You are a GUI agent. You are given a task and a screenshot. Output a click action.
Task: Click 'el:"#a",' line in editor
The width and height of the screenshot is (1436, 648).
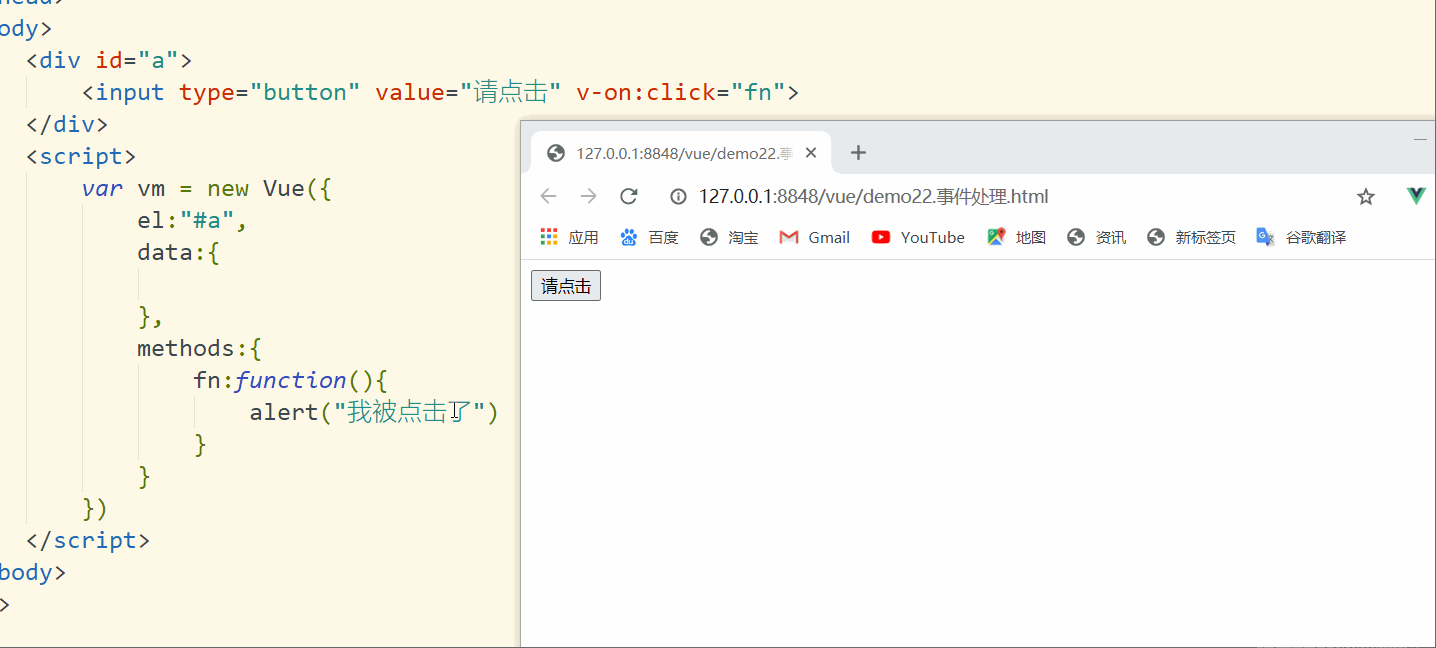[x=193, y=220]
